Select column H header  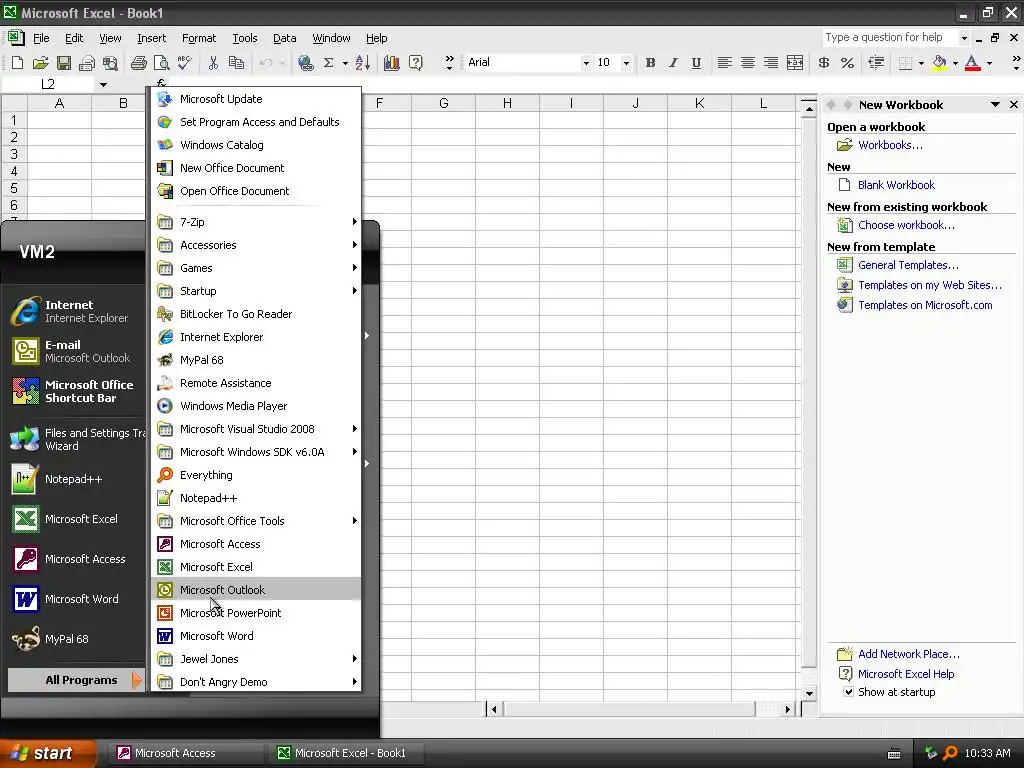(x=507, y=103)
